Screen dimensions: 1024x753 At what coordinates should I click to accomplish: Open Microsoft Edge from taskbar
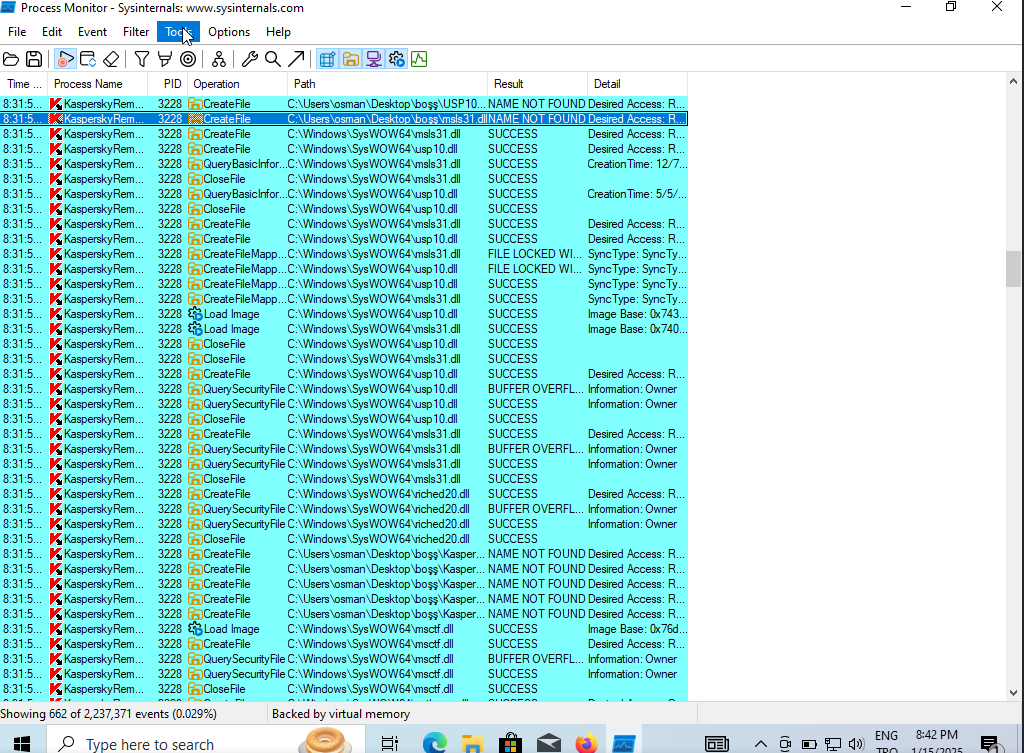pos(434,744)
